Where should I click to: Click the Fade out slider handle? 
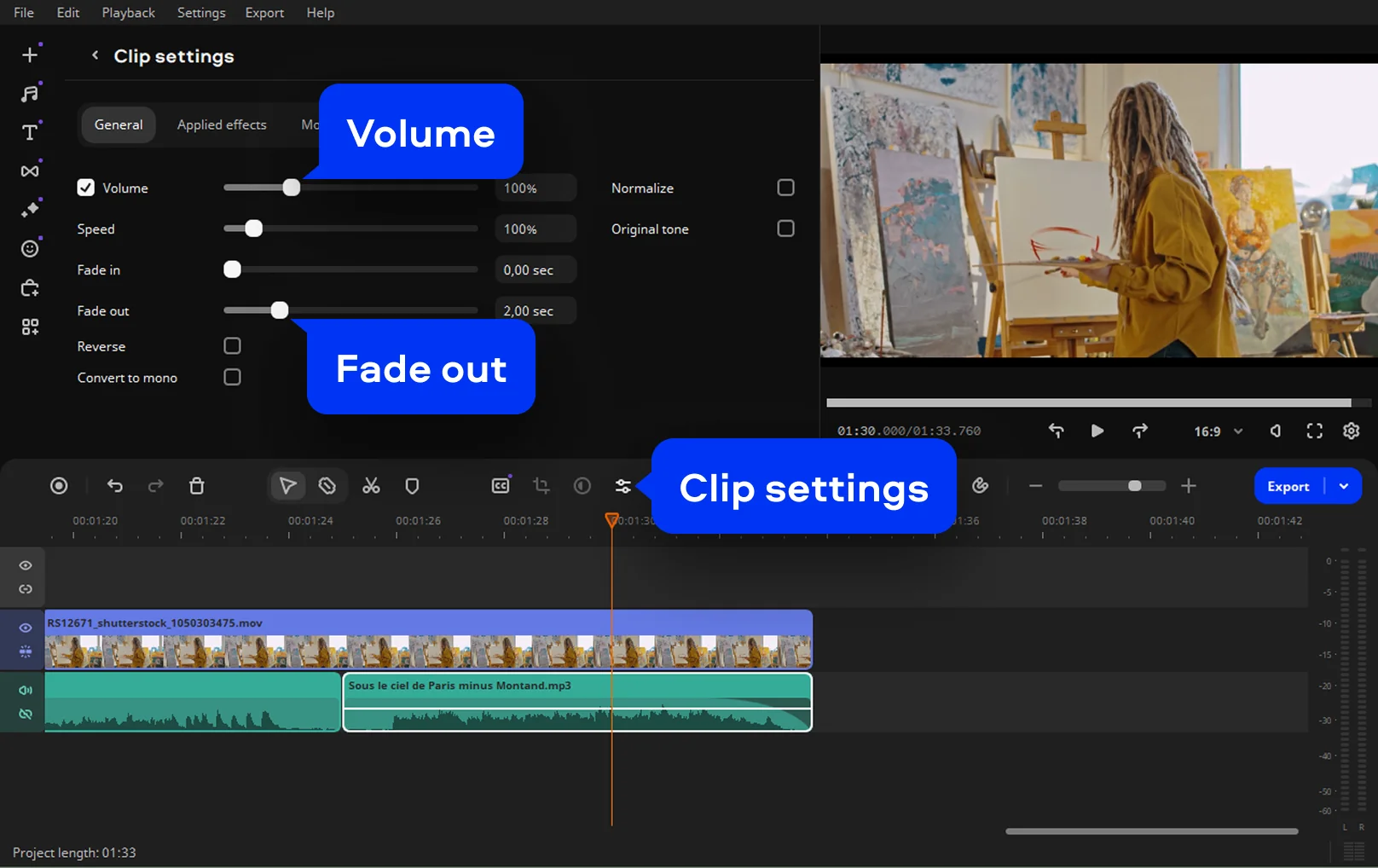coord(280,310)
